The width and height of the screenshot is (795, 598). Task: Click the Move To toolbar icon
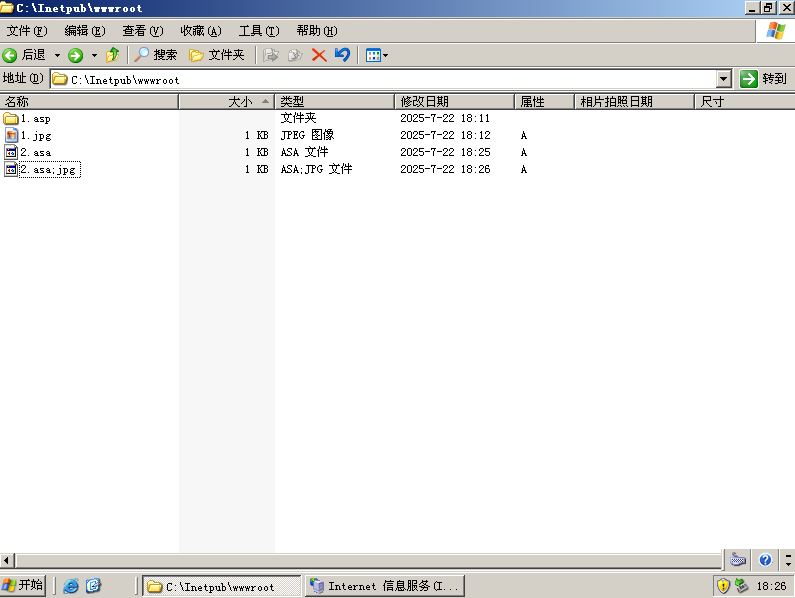[271, 55]
